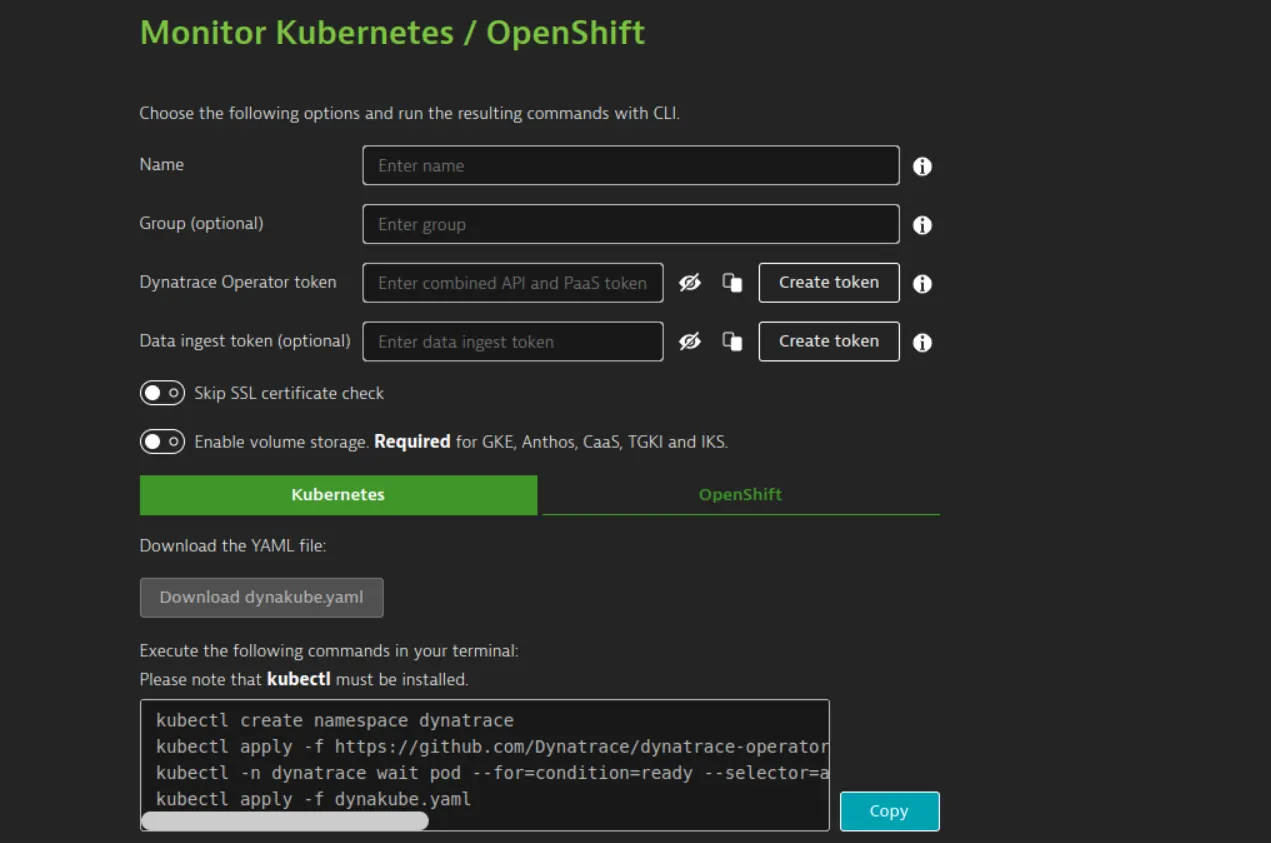Copy the data ingest token to clipboard

(x=732, y=342)
